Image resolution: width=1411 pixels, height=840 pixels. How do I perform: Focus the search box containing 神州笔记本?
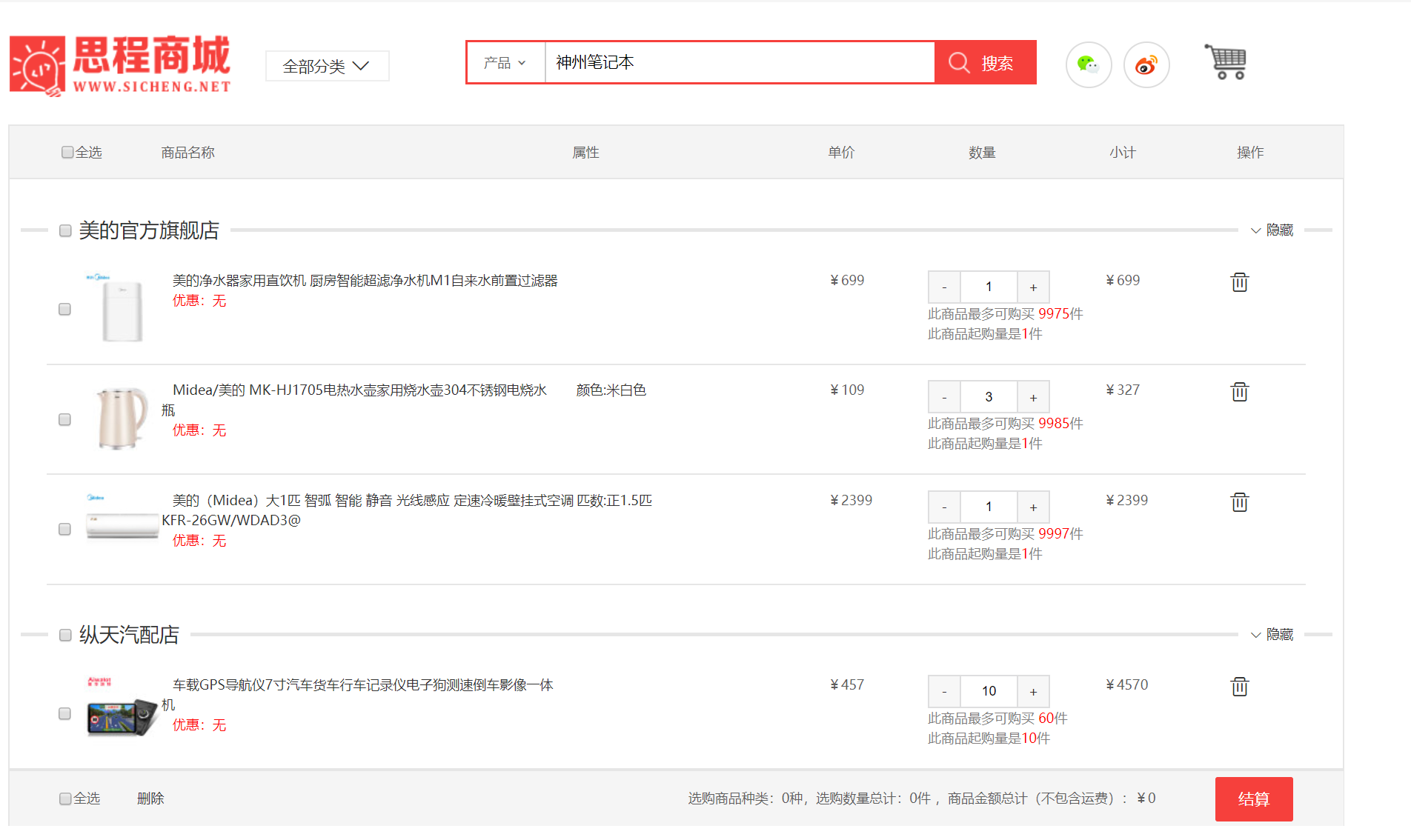(x=740, y=62)
